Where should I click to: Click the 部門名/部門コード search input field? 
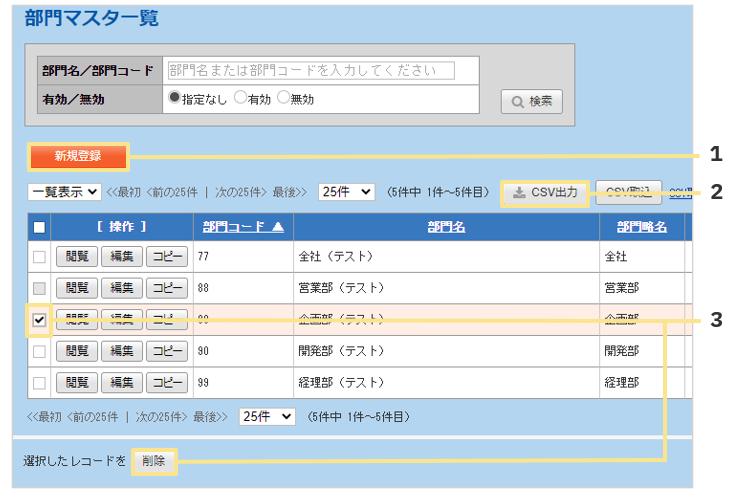pyautogui.click(x=309, y=71)
